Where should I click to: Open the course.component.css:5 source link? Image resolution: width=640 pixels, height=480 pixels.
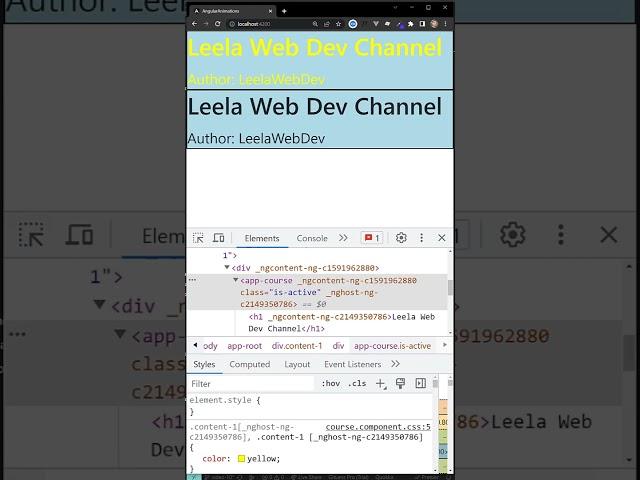click(377, 426)
